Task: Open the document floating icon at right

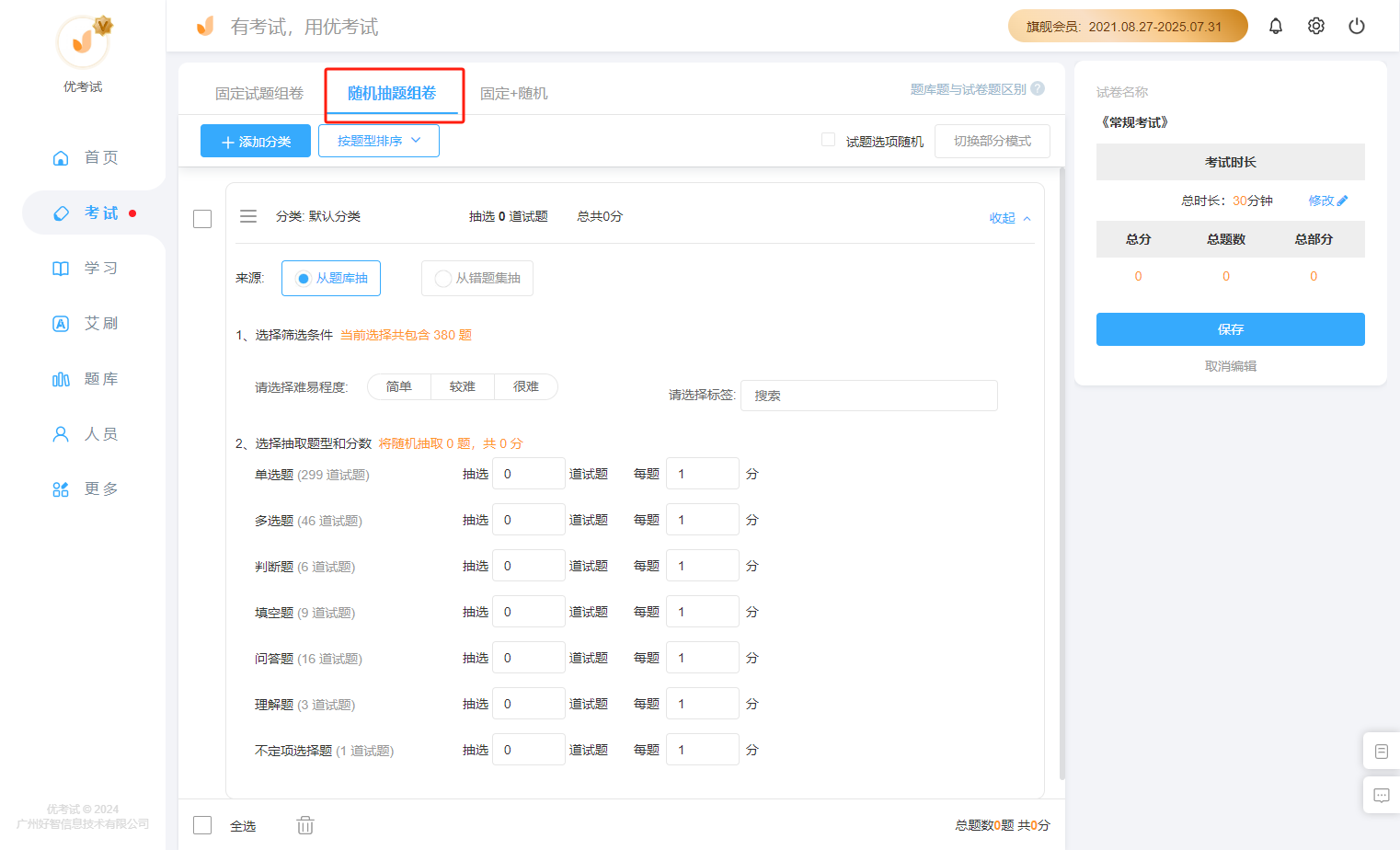Action: click(x=1381, y=752)
